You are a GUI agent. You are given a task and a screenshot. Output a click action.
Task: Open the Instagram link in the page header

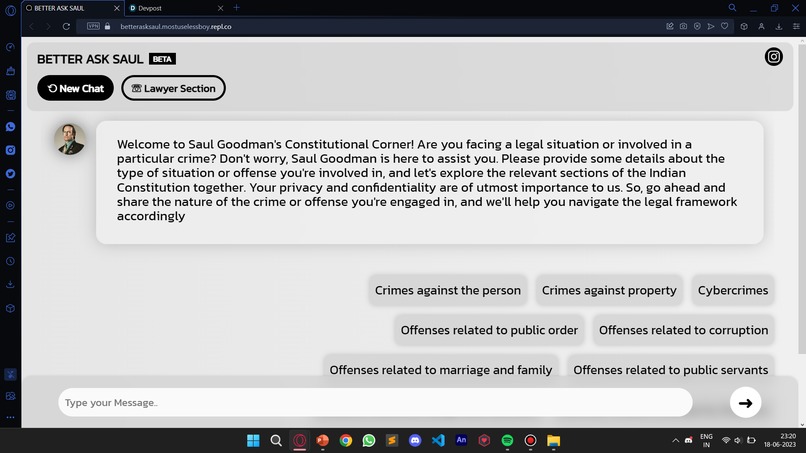(x=773, y=57)
